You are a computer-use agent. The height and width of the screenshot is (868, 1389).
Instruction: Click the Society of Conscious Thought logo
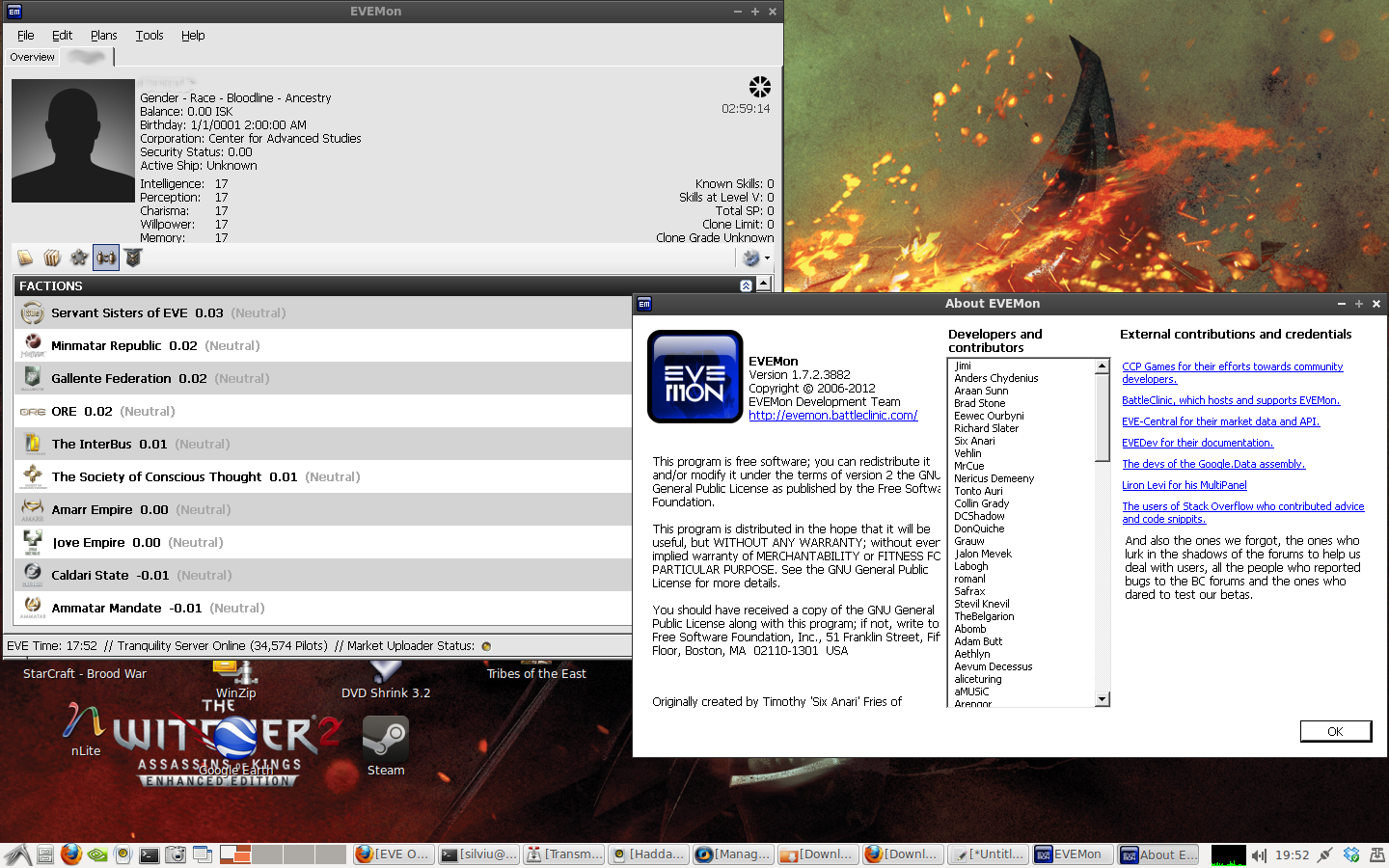click(33, 476)
